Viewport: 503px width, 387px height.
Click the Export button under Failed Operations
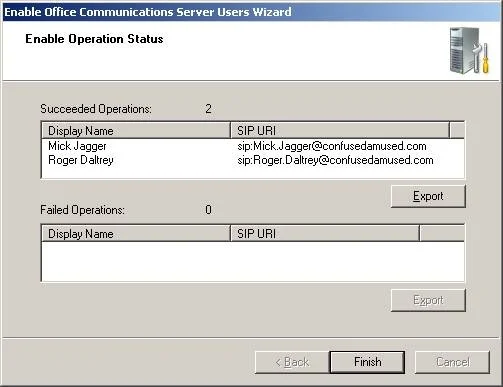pyautogui.click(x=428, y=300)
